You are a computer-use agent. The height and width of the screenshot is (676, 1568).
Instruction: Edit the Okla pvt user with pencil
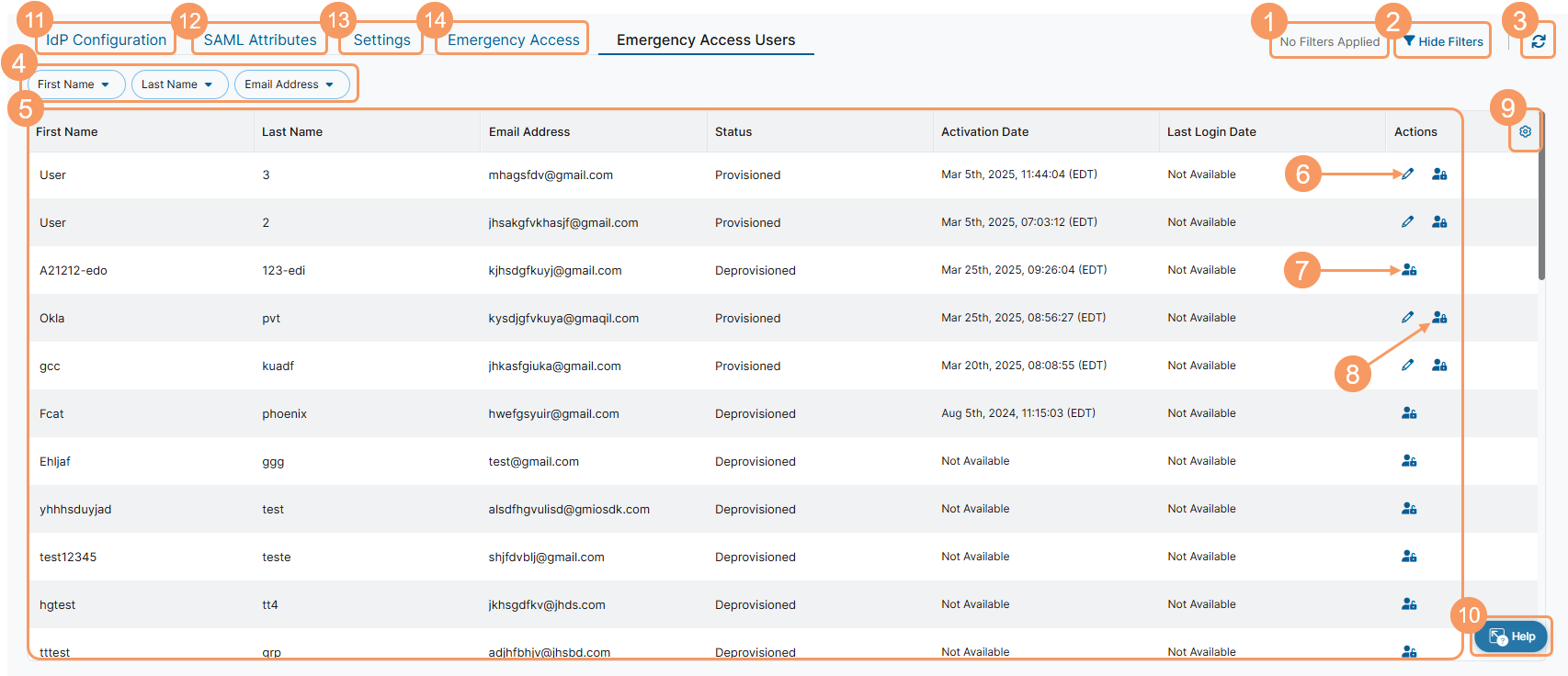[1407, 318]
